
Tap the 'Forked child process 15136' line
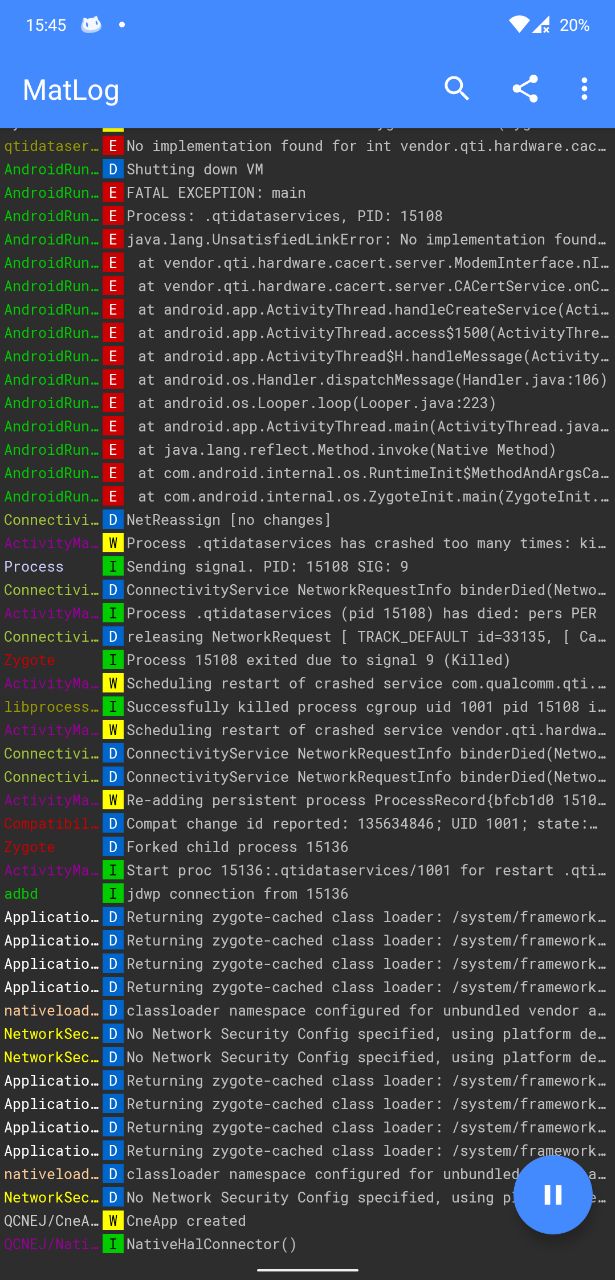(237, 847)
